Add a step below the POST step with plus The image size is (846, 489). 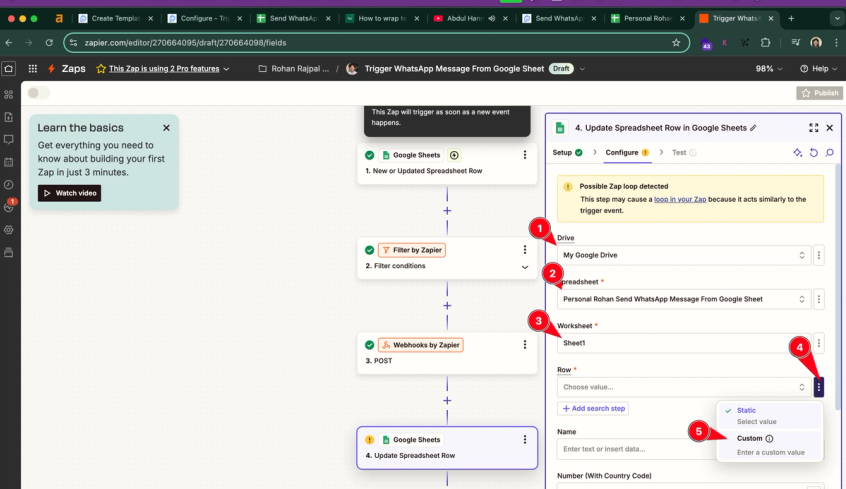[x=447, y=400]
